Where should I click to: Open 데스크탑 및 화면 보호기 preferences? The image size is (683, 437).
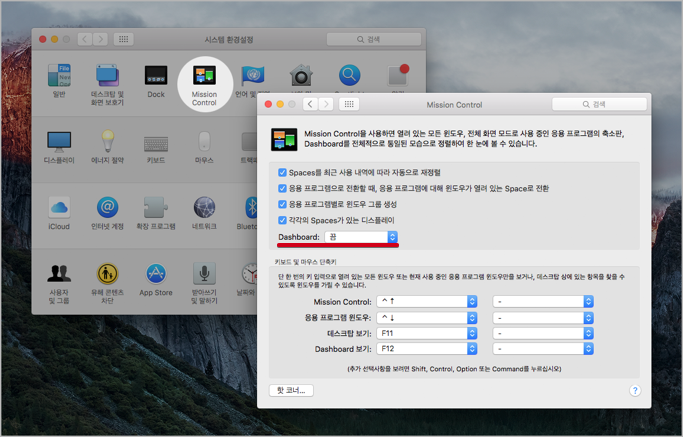[x=107, y=75]
